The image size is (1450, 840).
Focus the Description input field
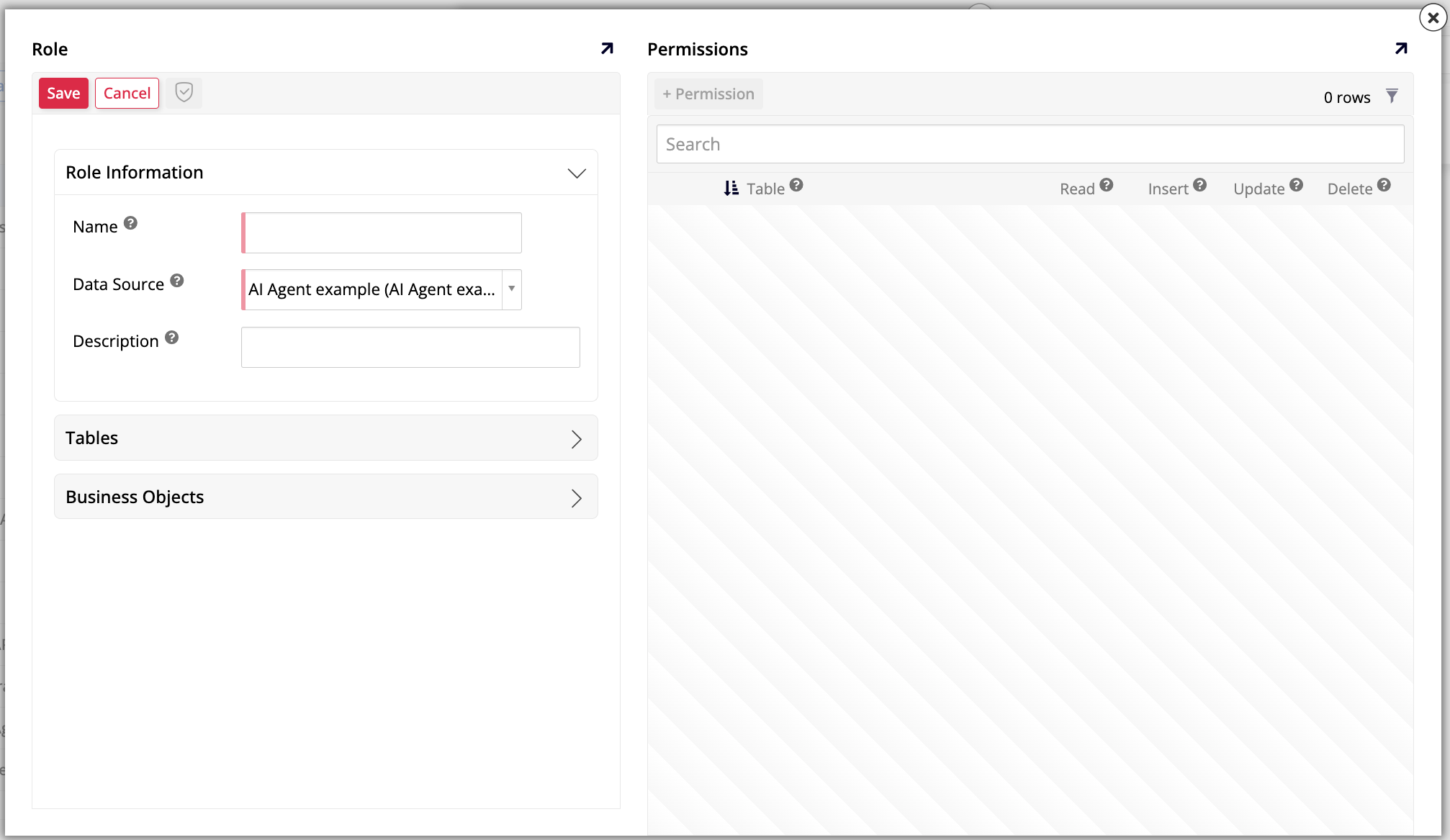(x=410, y=347)
